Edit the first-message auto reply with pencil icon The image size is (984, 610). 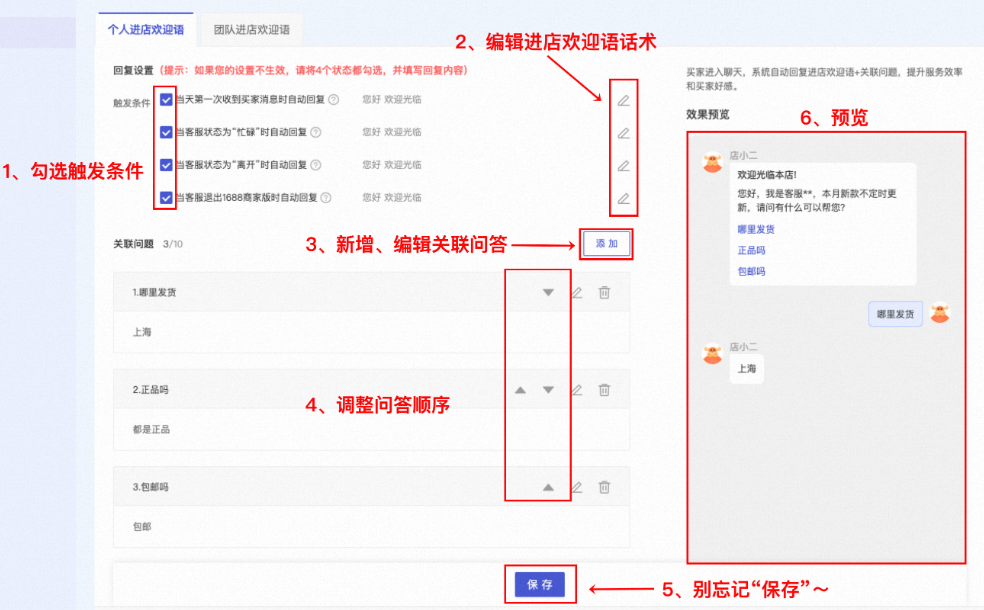coord(623,100)
